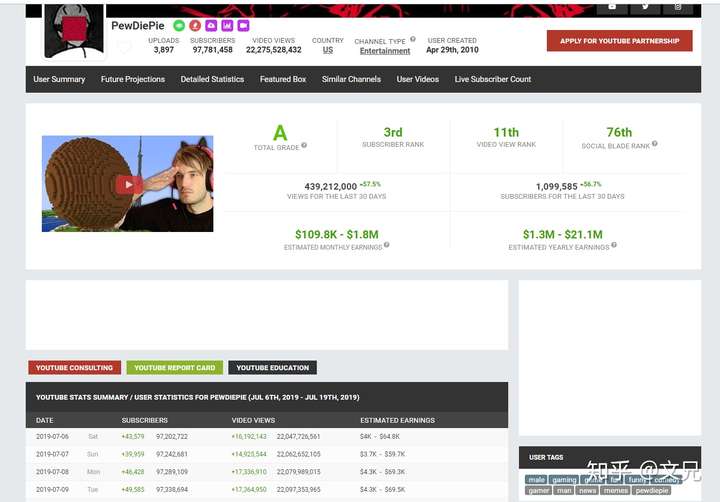Click the A total grade
720x502 pixels.
[x=280, y=133]
